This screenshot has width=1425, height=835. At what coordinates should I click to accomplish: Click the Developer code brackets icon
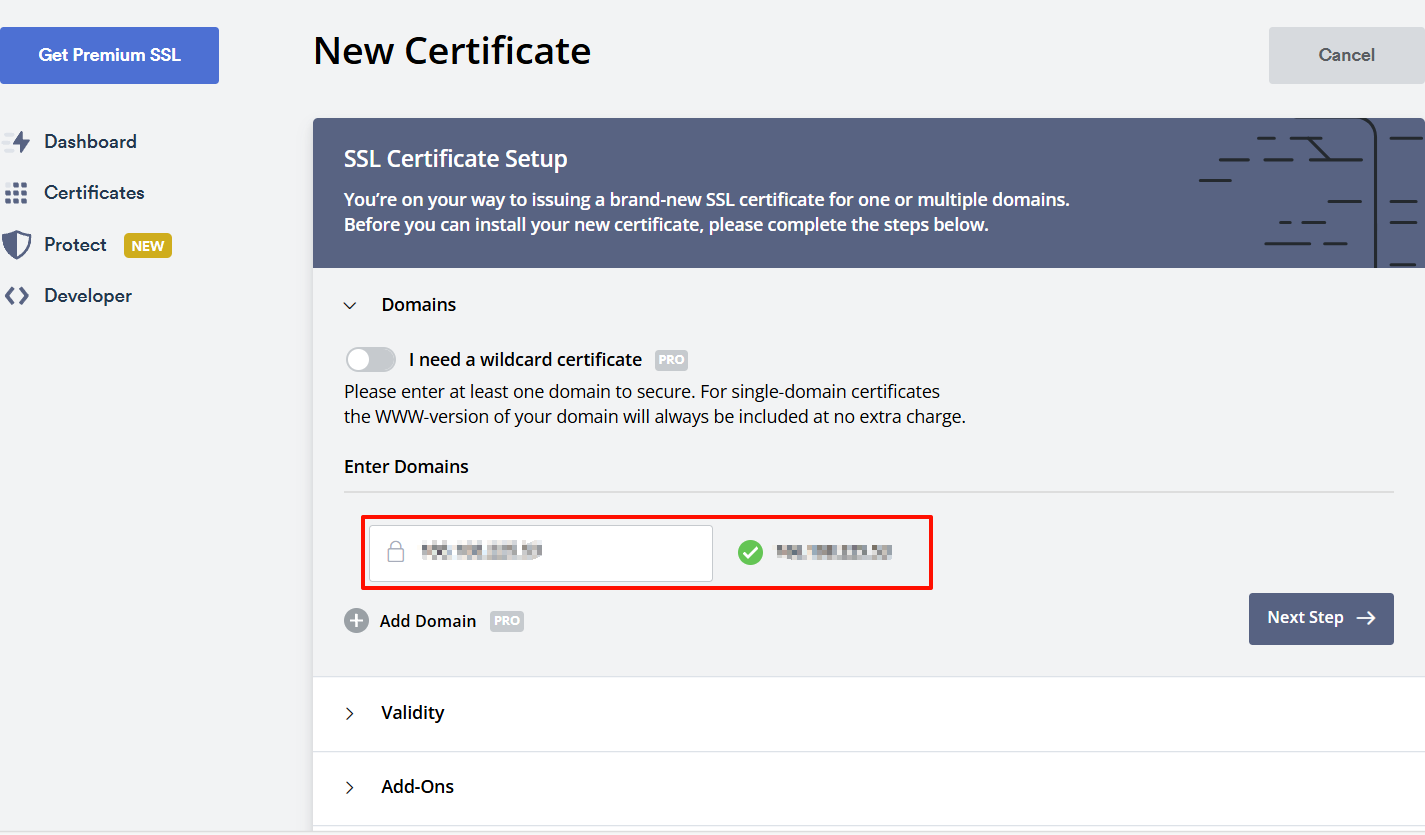pos(16,296)
